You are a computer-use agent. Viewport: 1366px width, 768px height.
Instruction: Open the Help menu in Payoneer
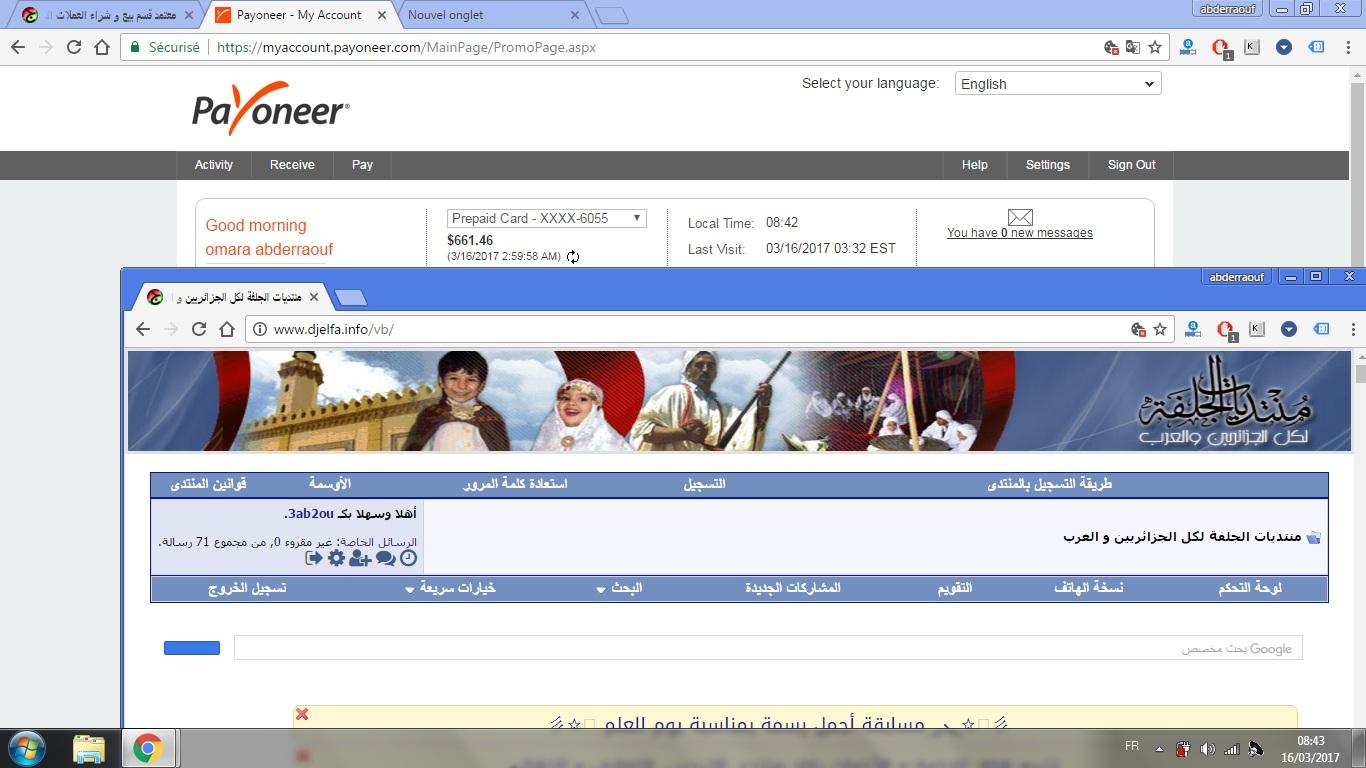pyautogui.click(x=975, y=165)
